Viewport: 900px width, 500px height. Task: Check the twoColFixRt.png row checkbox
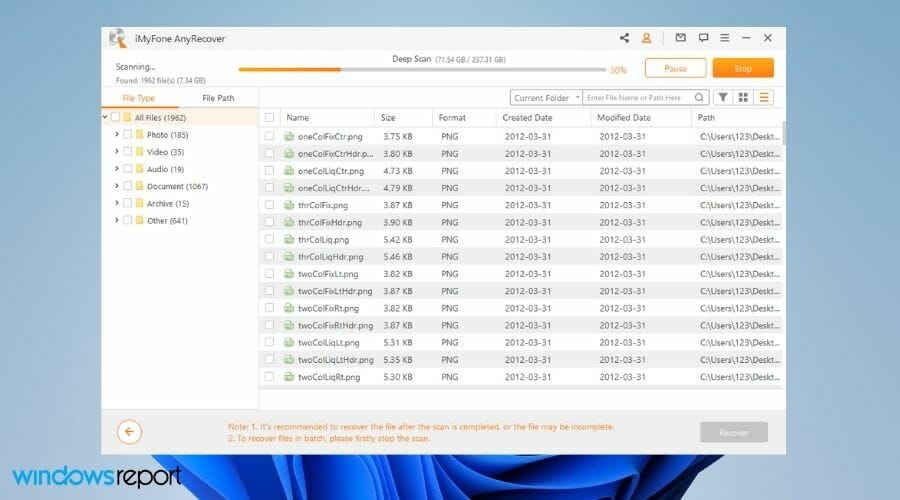pos(269,308)
